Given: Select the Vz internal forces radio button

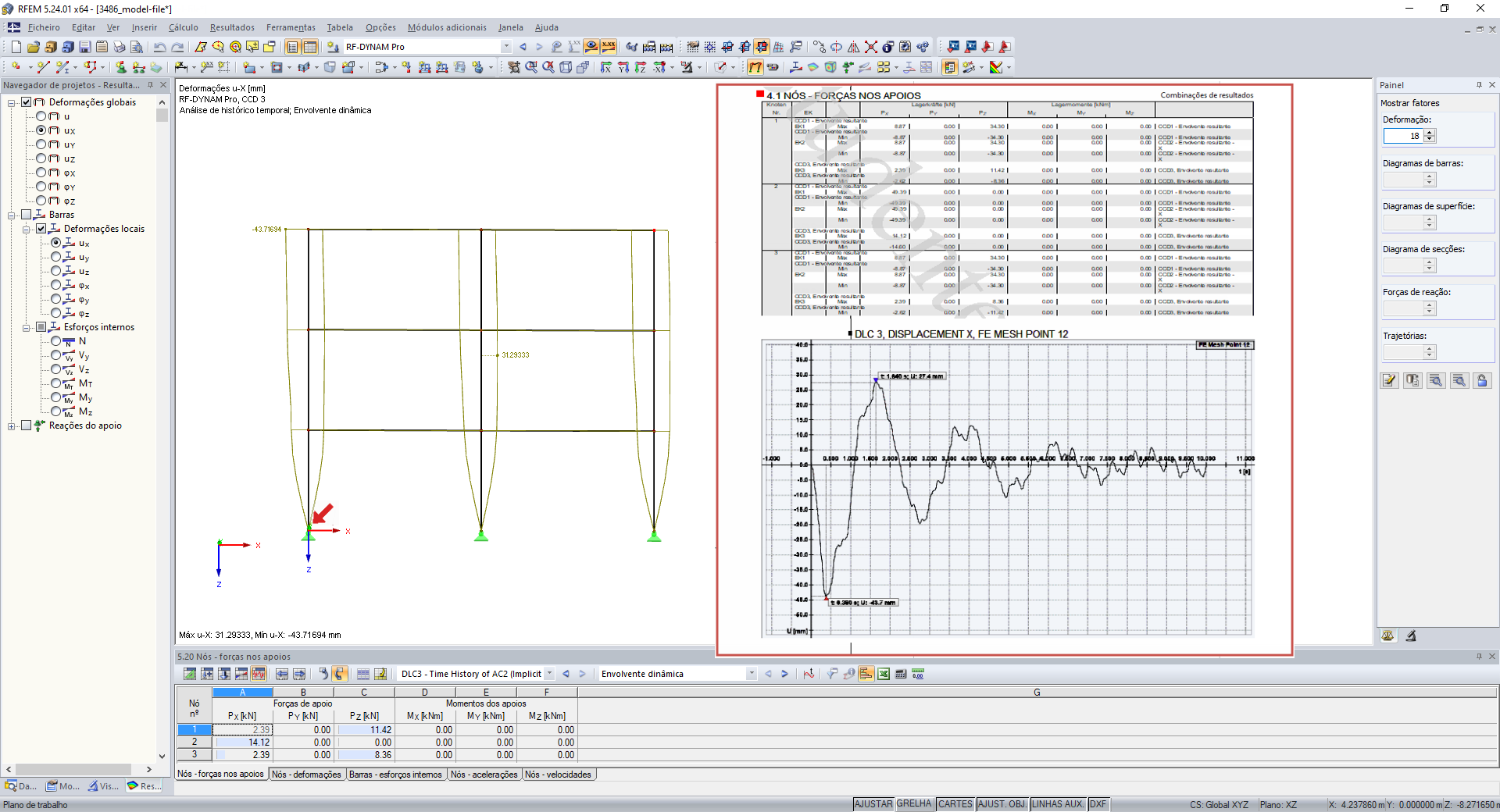Looking at the screenshot, I should click(56, 369).
